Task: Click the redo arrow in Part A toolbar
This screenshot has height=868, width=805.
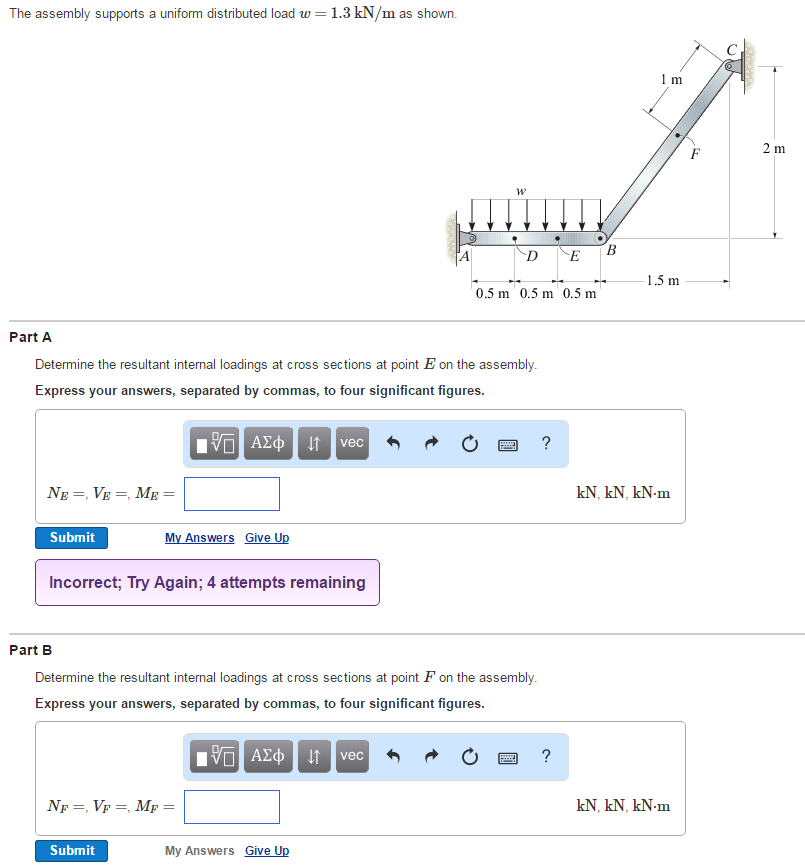Action: [x=431, y=444]
